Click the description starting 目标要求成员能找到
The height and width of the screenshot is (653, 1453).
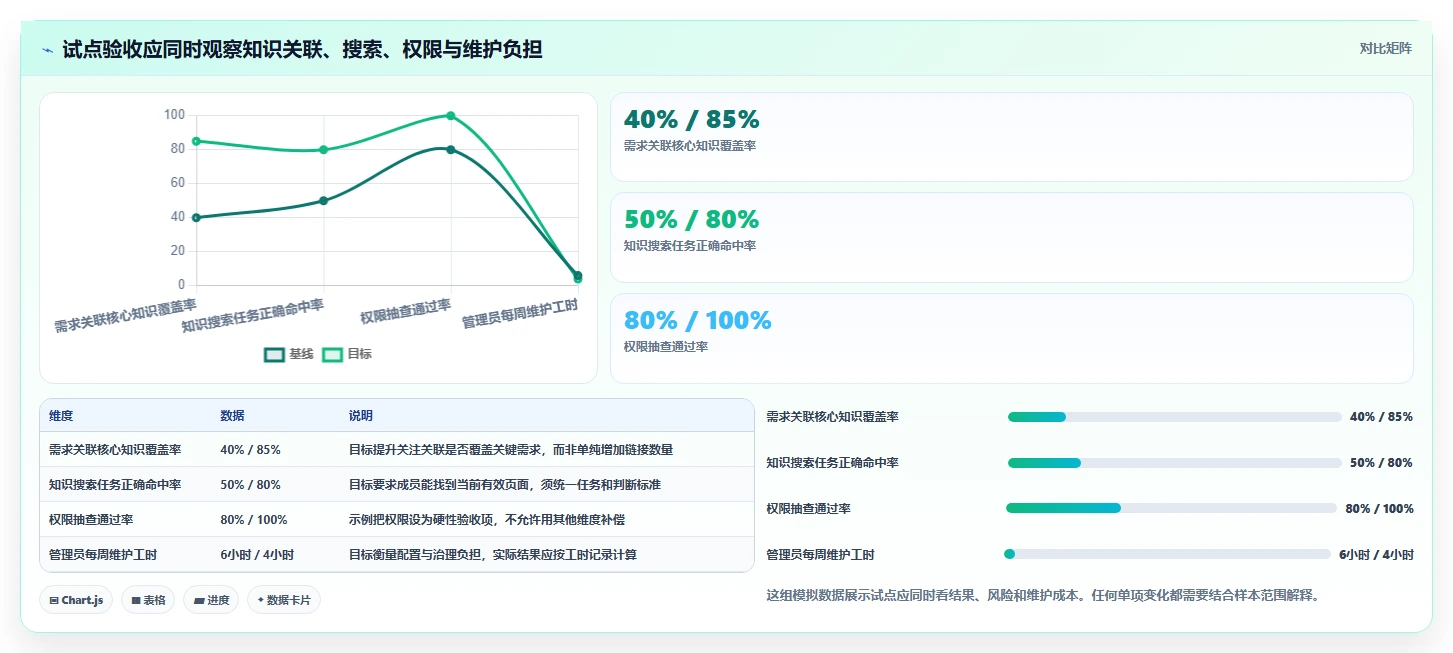pyautogui.click(x=505, y=485)
